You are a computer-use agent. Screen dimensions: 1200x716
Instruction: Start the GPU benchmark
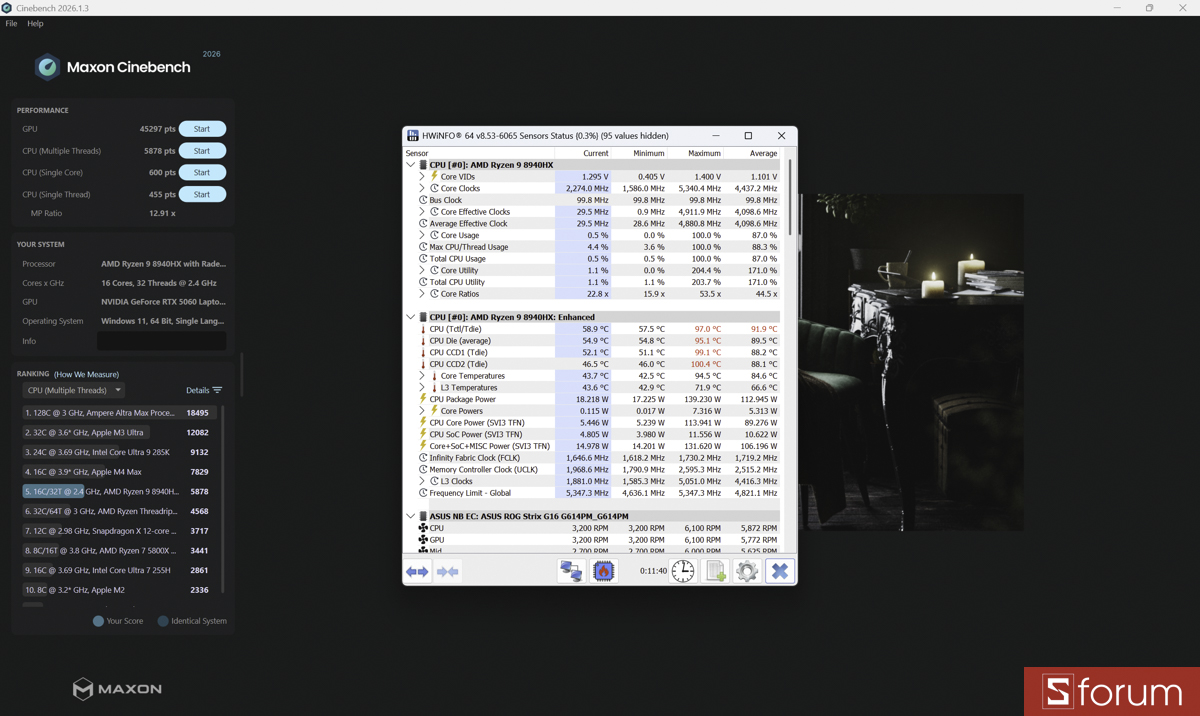point(202,129)
